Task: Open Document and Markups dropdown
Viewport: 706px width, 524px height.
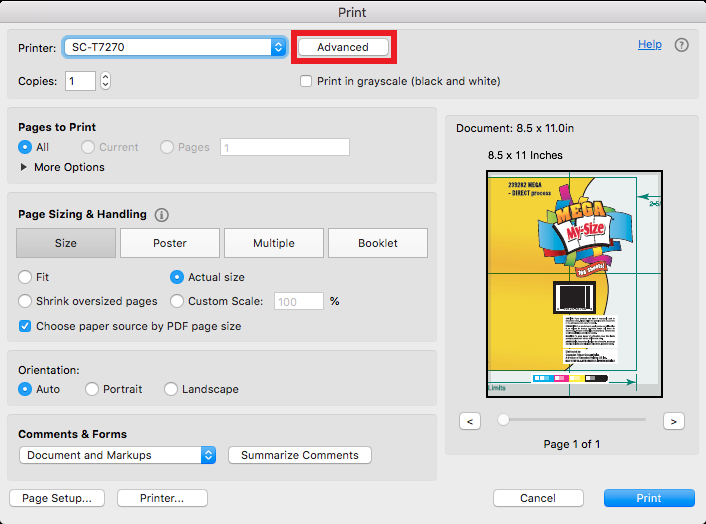Action: (117, 455)
